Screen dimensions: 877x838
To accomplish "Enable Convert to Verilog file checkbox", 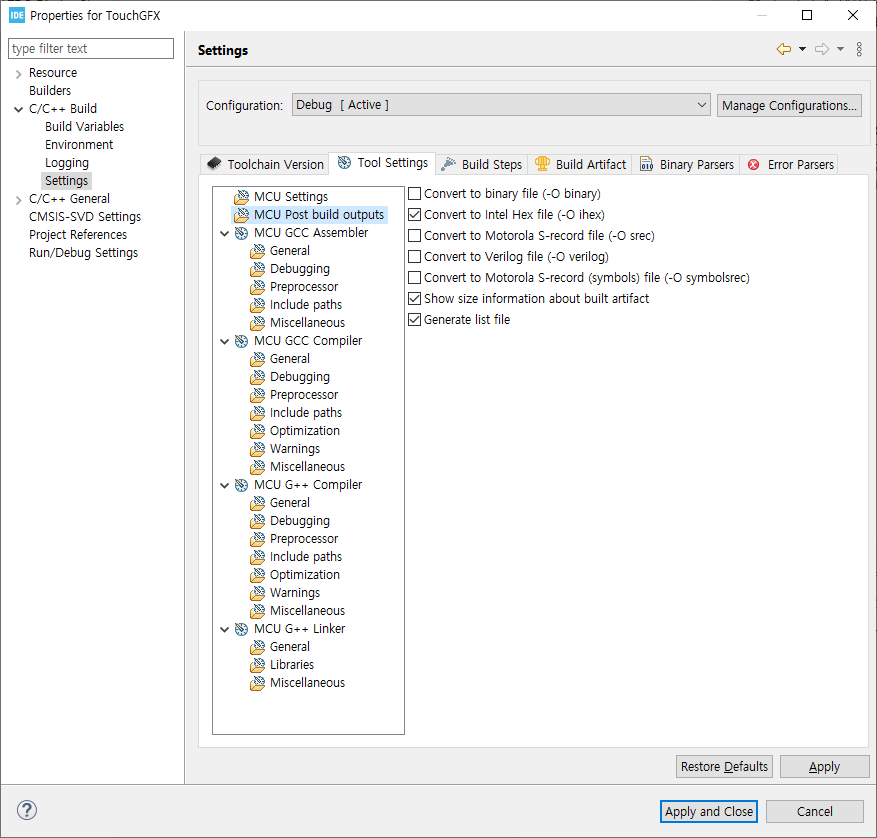I will [x=414, y=257].
